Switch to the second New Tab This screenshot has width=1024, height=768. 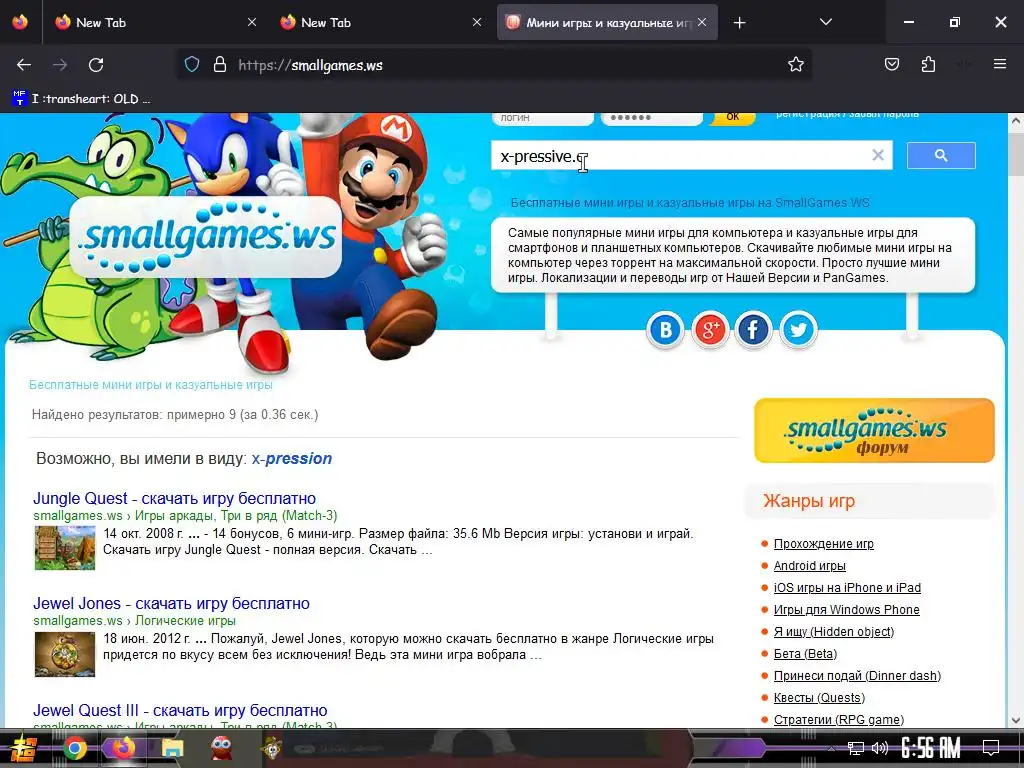tap(382, 22)
